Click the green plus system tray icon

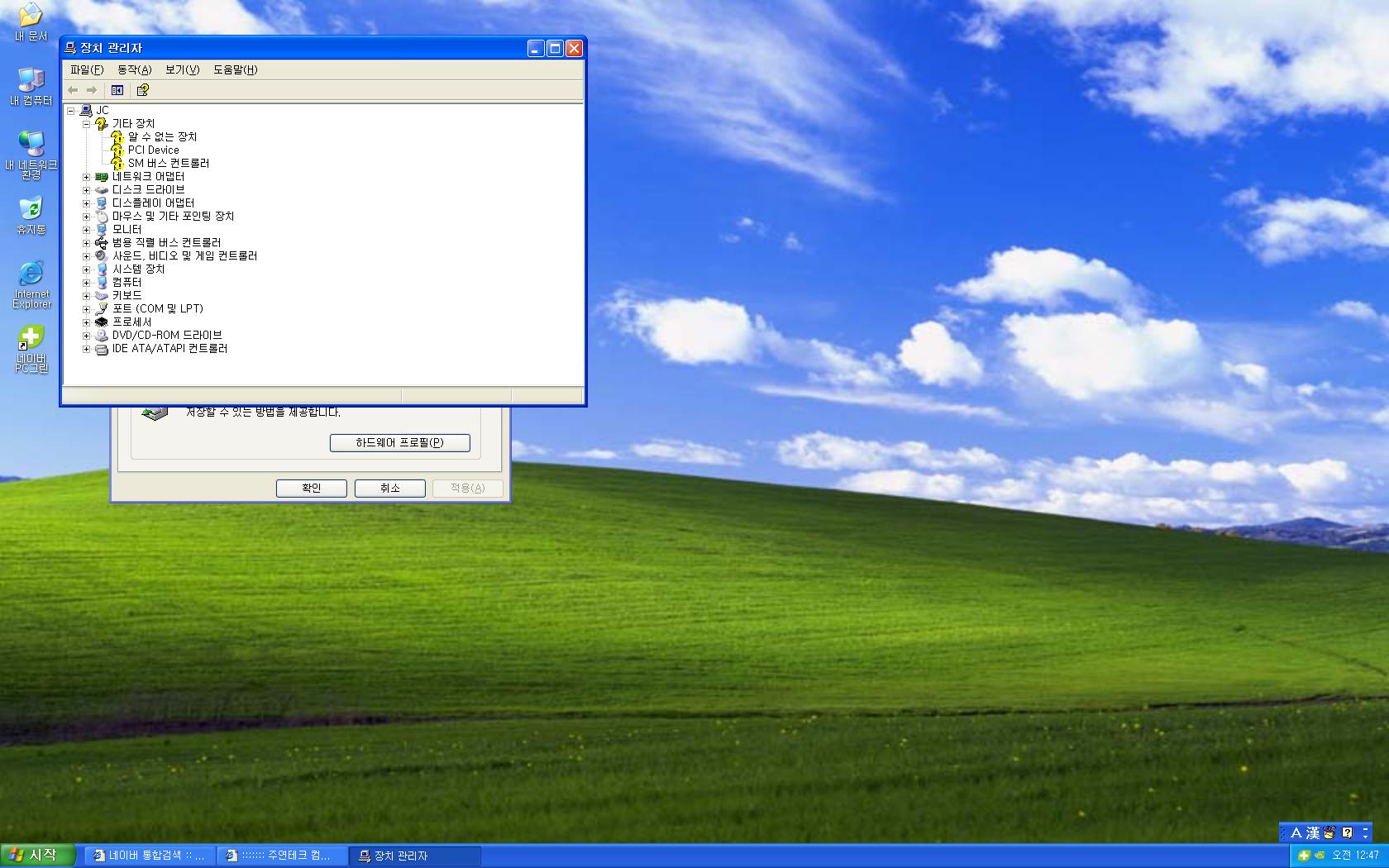point(1304,856)
